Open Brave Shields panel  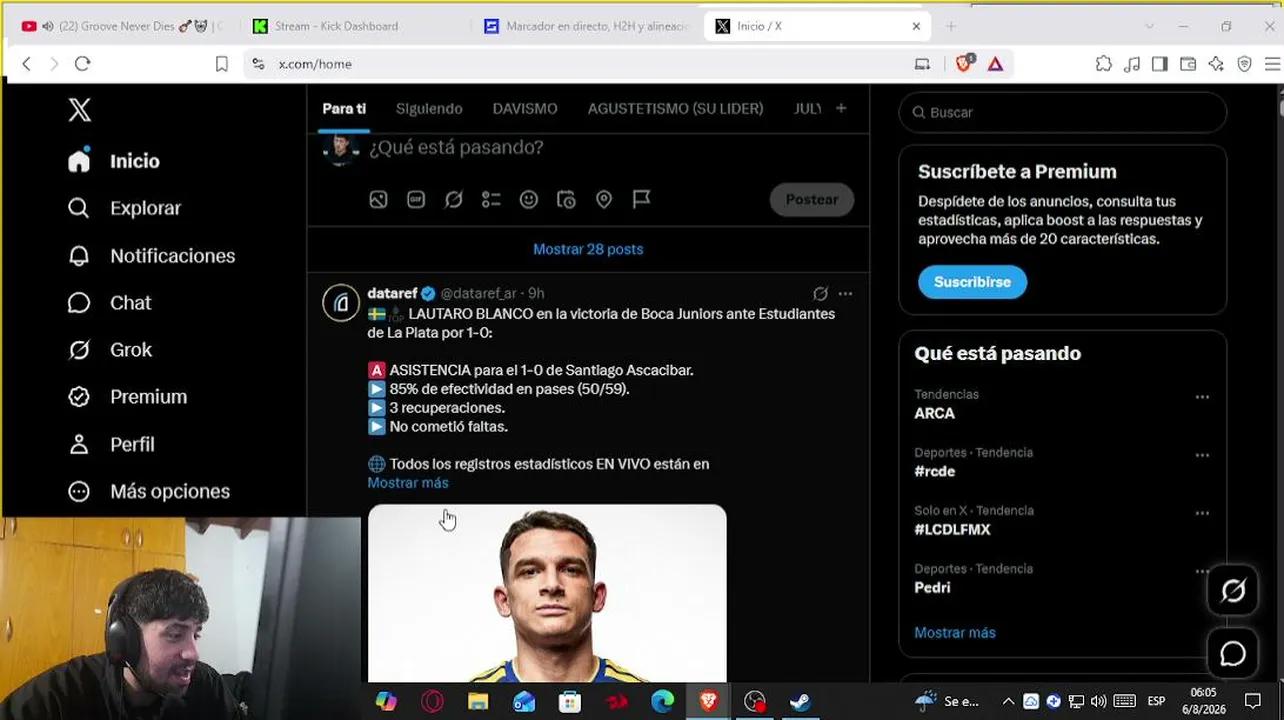coord(964,63)
